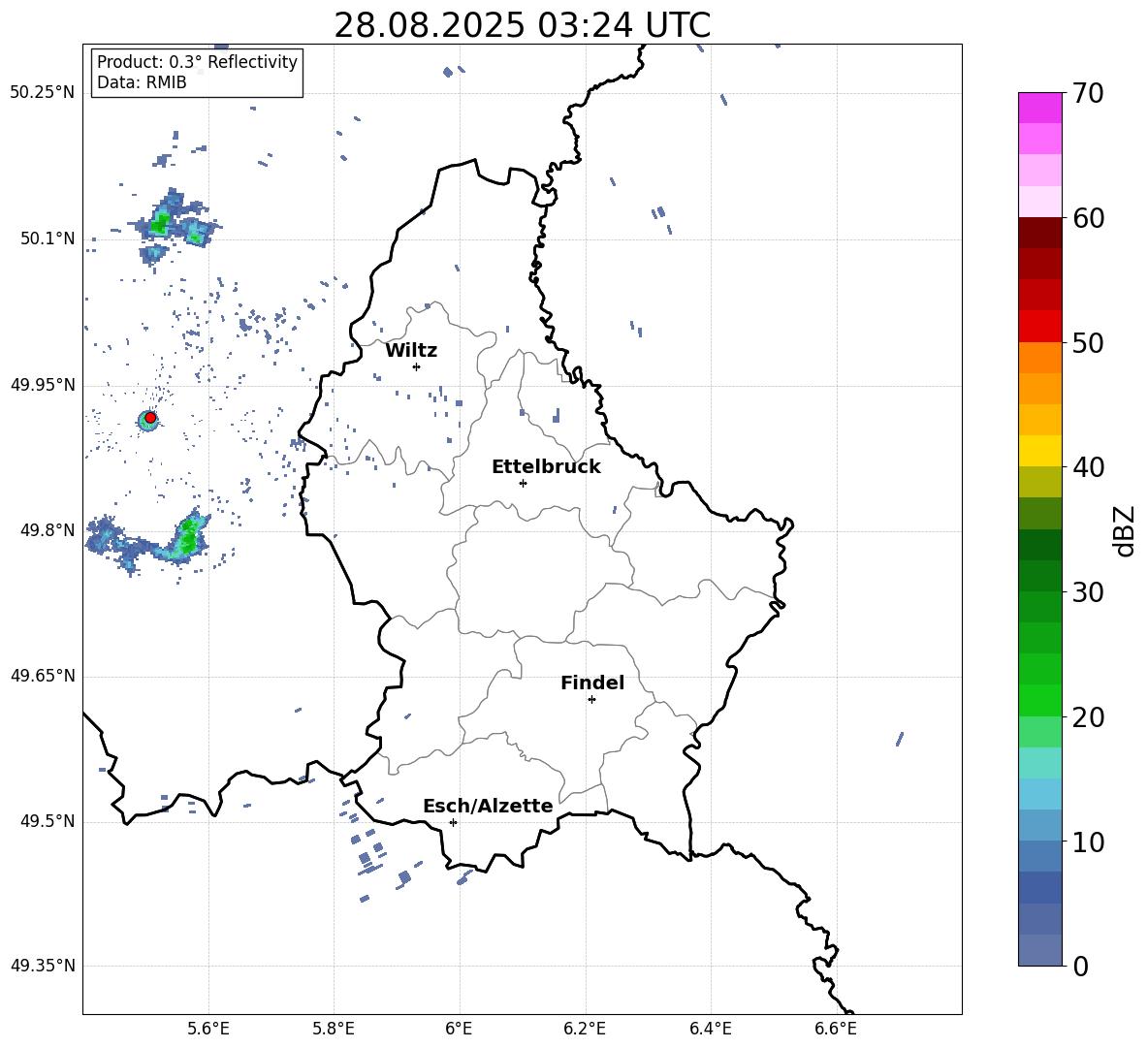Click the Findel station cross marker

pyautogui.click(x=591, y=700)
